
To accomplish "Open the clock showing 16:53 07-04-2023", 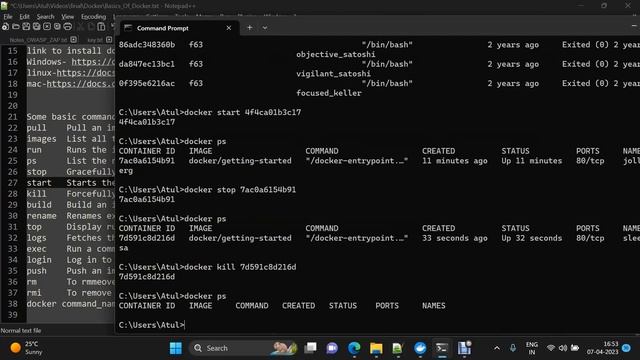I will (602, 348).
